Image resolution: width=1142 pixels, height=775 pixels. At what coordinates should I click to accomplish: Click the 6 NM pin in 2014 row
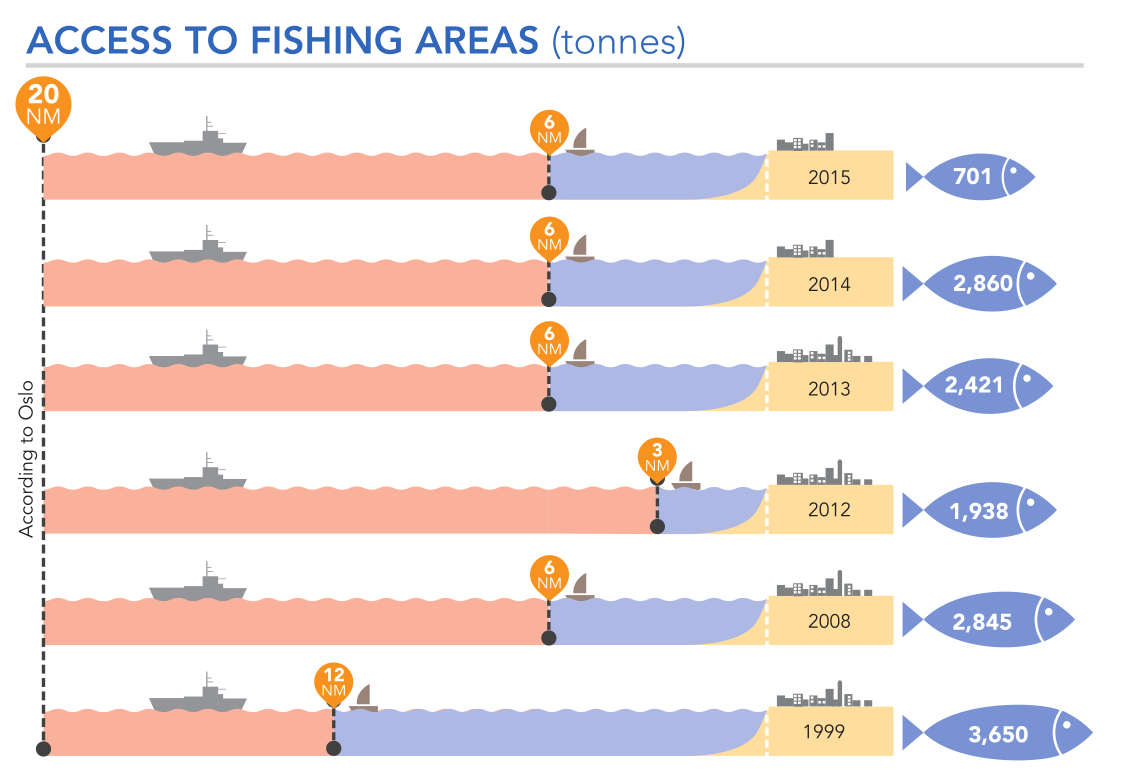click(549, 238)
